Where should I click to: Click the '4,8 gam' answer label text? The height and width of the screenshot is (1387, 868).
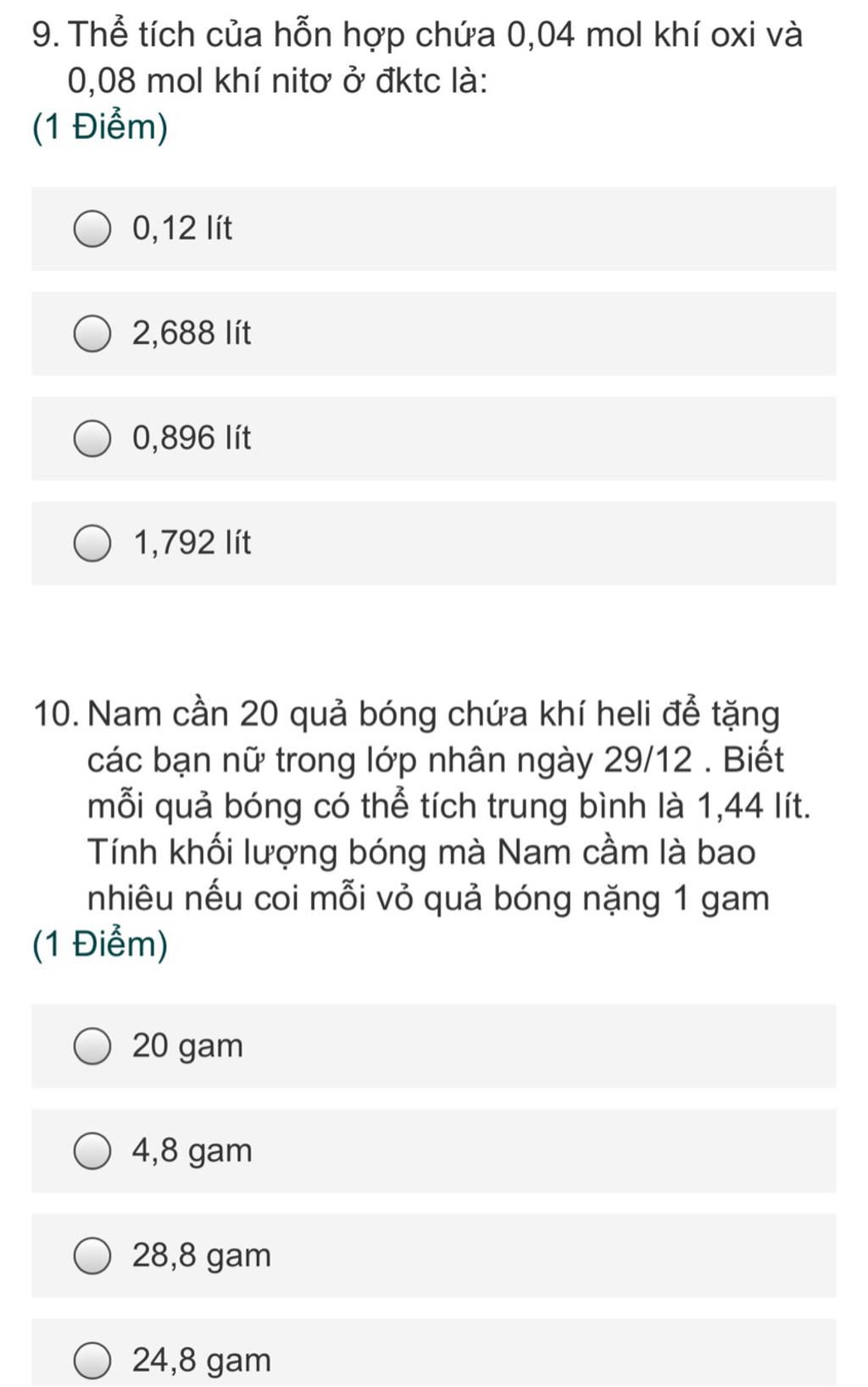(192, 1152)
